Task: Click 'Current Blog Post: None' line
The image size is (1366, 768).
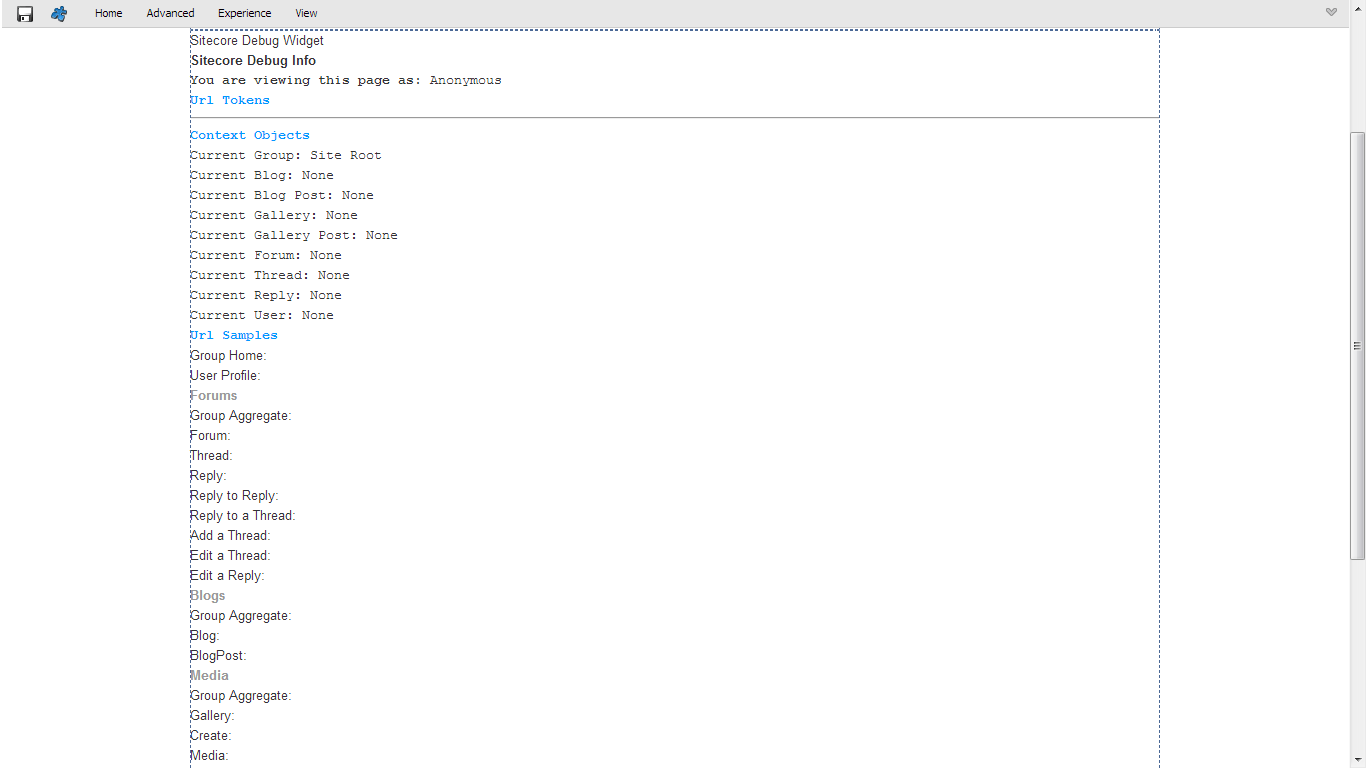Action: 282,195
